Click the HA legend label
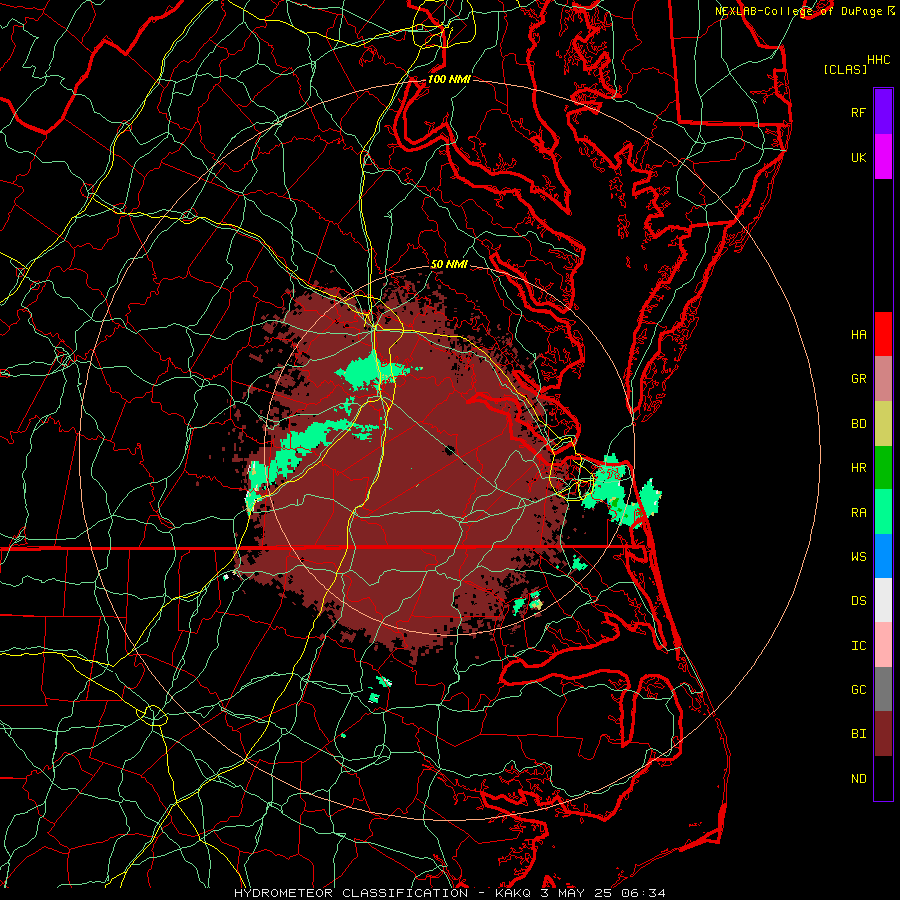The width and height of the screenshot is (900, 900). coord(858,334)
